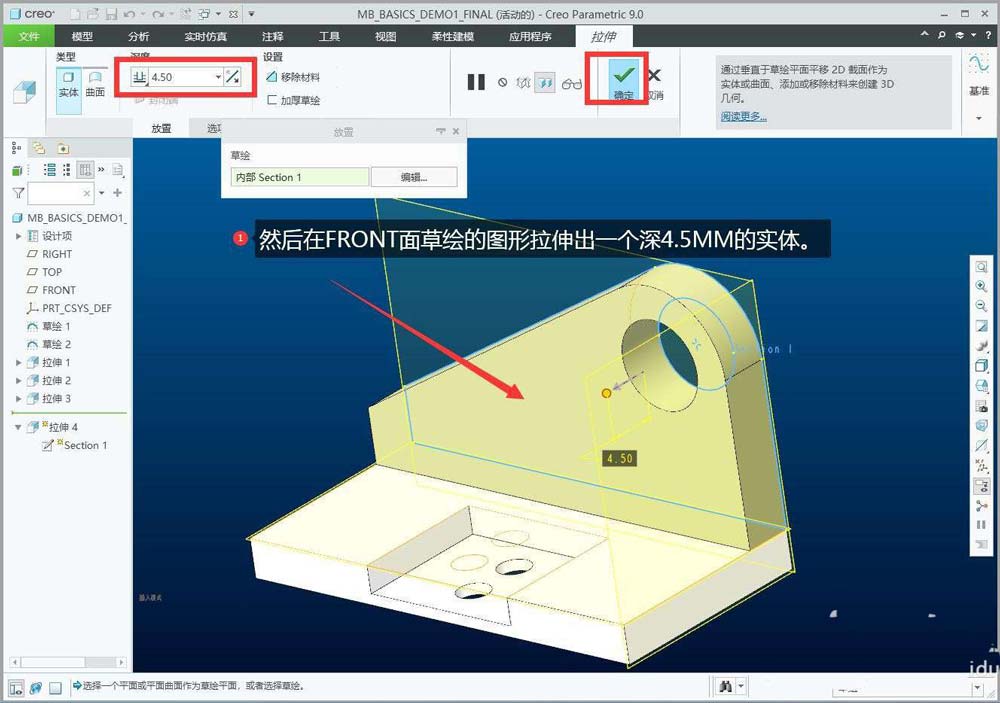1000x703 pixels.
Task: Open the depth value dropdown arrow
Action: (x=218, y=77)
